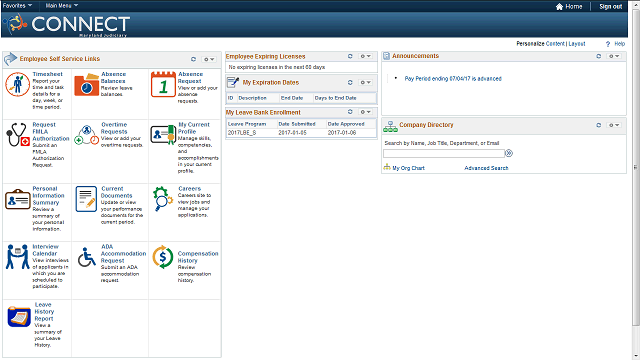Select Date Approved value 2017-01-06
The image size is (640, 360).
coord(342,133)
